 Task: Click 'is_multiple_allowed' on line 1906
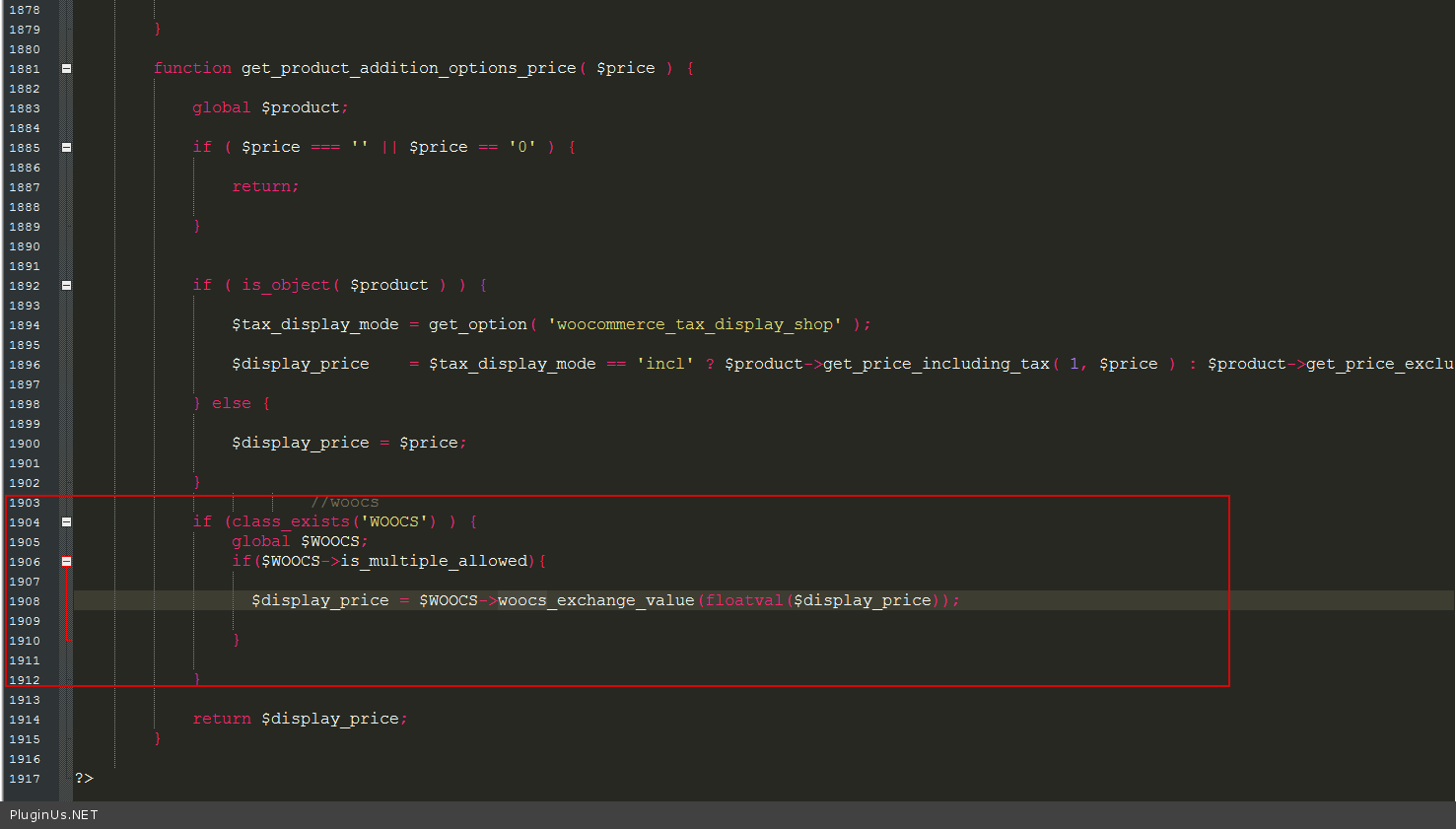(x=434, y=561)
